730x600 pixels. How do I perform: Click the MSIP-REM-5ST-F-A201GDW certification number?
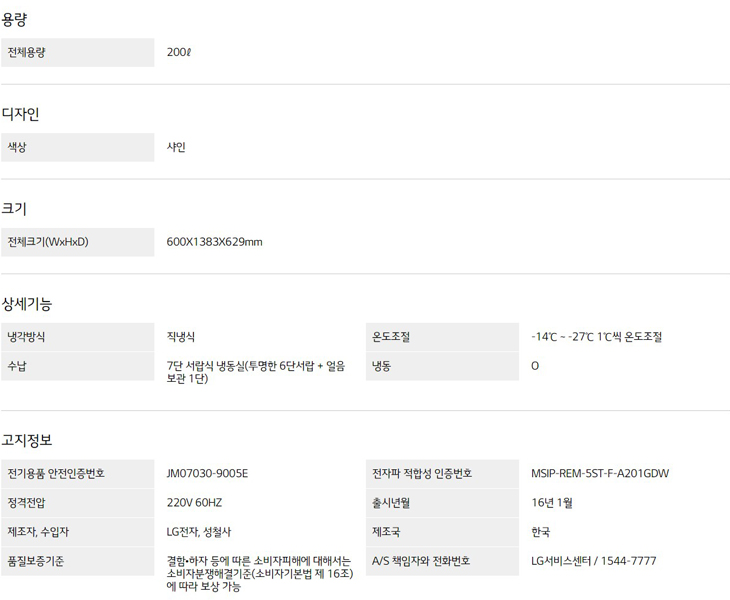point(600,474)
